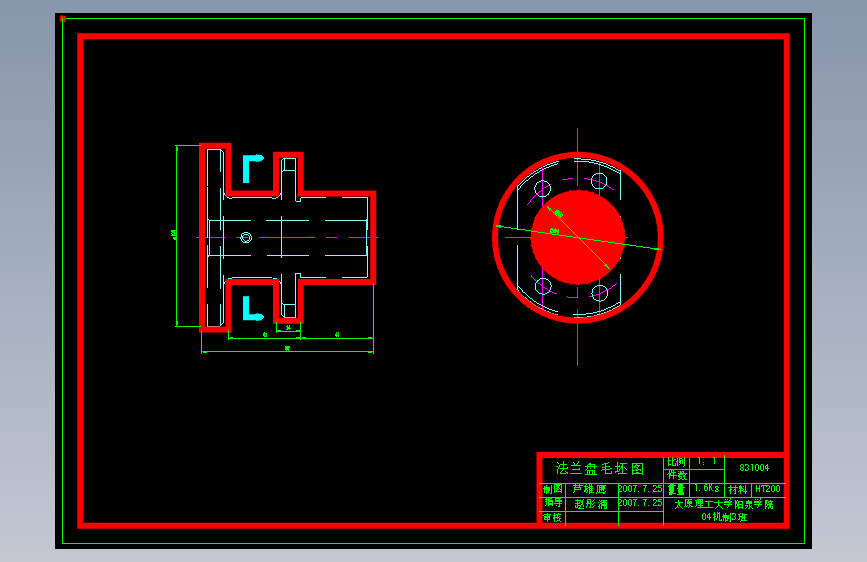Image resolution: width=867 pixels, height=562 pixels.
Task: Select the 件数 label cell
Action: [677, 475]
